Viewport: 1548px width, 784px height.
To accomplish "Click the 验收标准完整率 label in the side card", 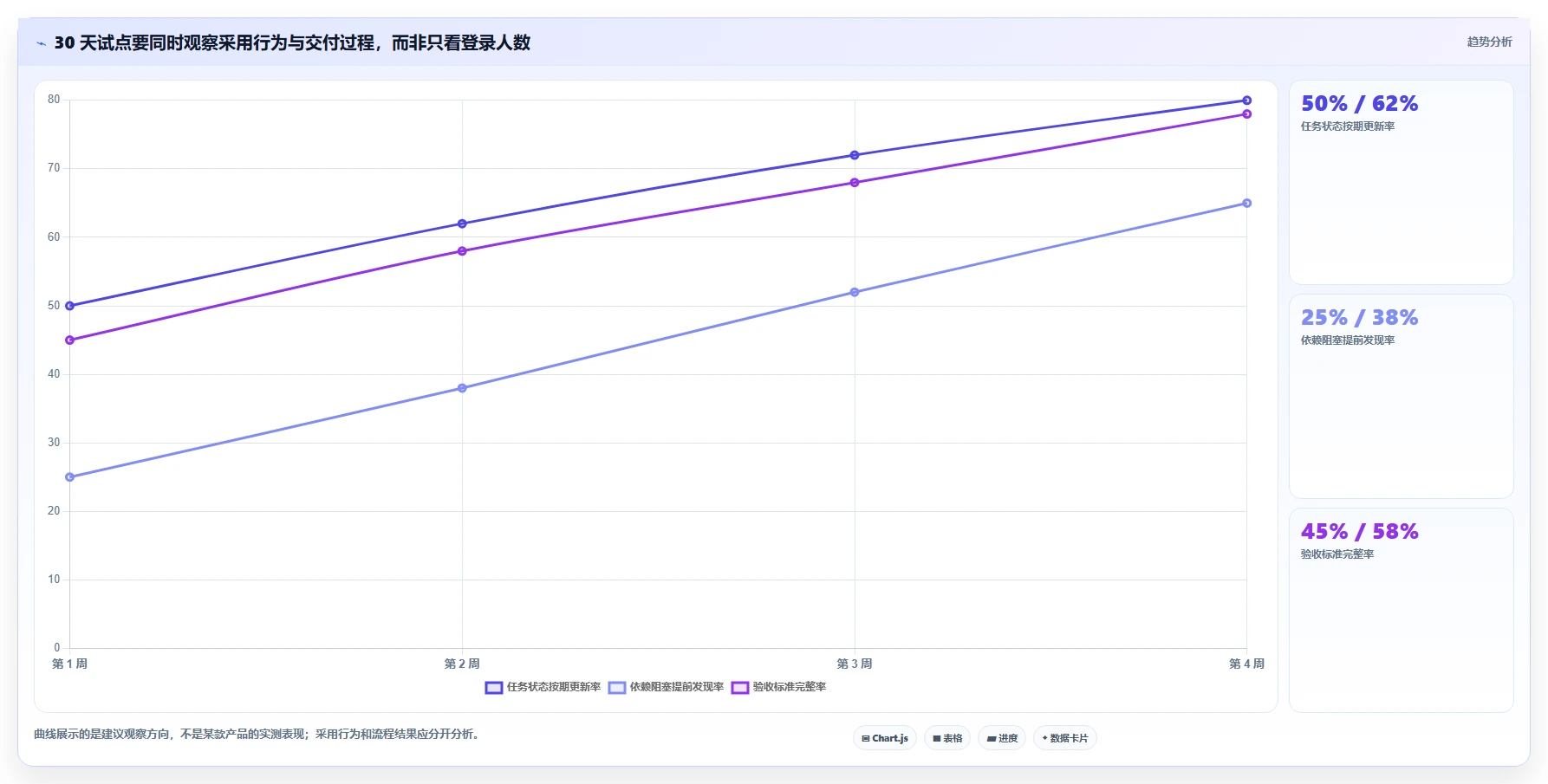I will (1337, 554).
